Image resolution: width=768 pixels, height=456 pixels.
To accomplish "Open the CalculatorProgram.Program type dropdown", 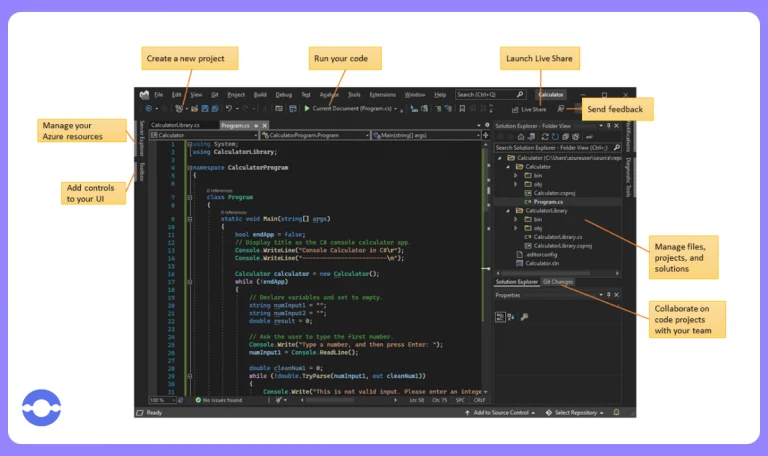I will [x=315, y=135].
